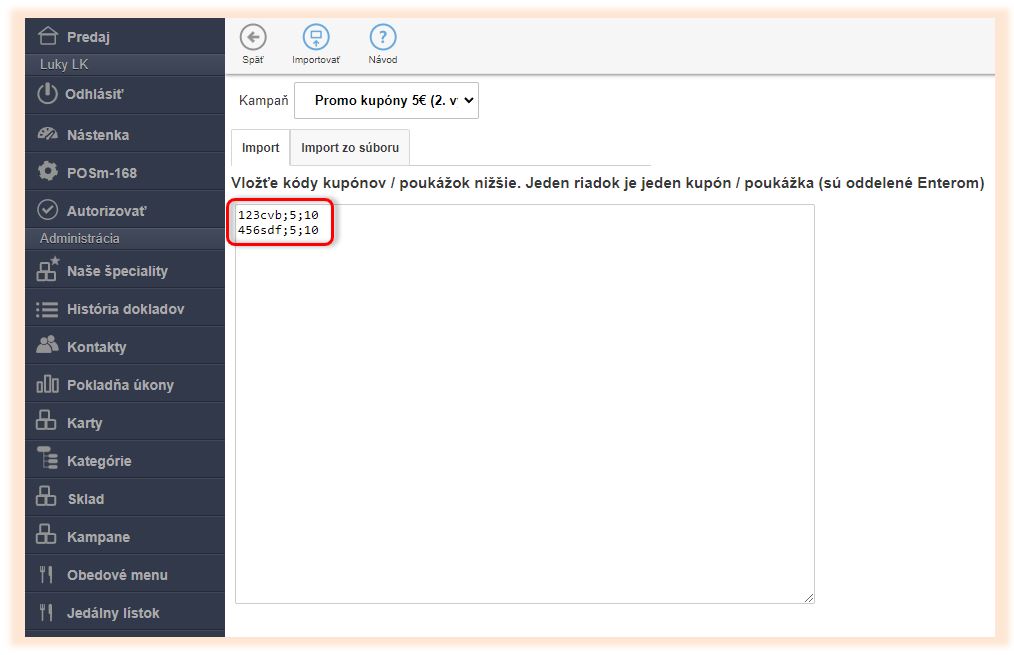Open the Karty section
This screenshot has height=655, width=1014.
84,423
